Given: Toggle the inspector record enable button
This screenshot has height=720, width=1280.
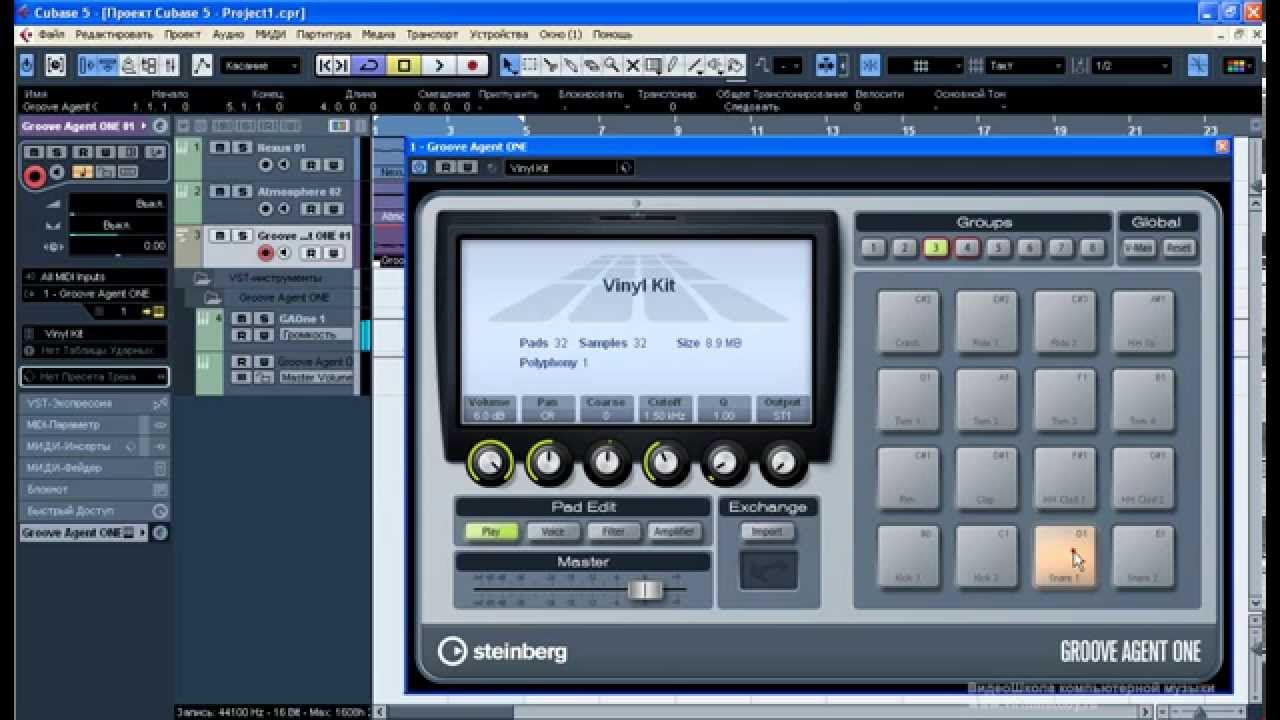Looking at the screenshot, I should tap(35, 177).
